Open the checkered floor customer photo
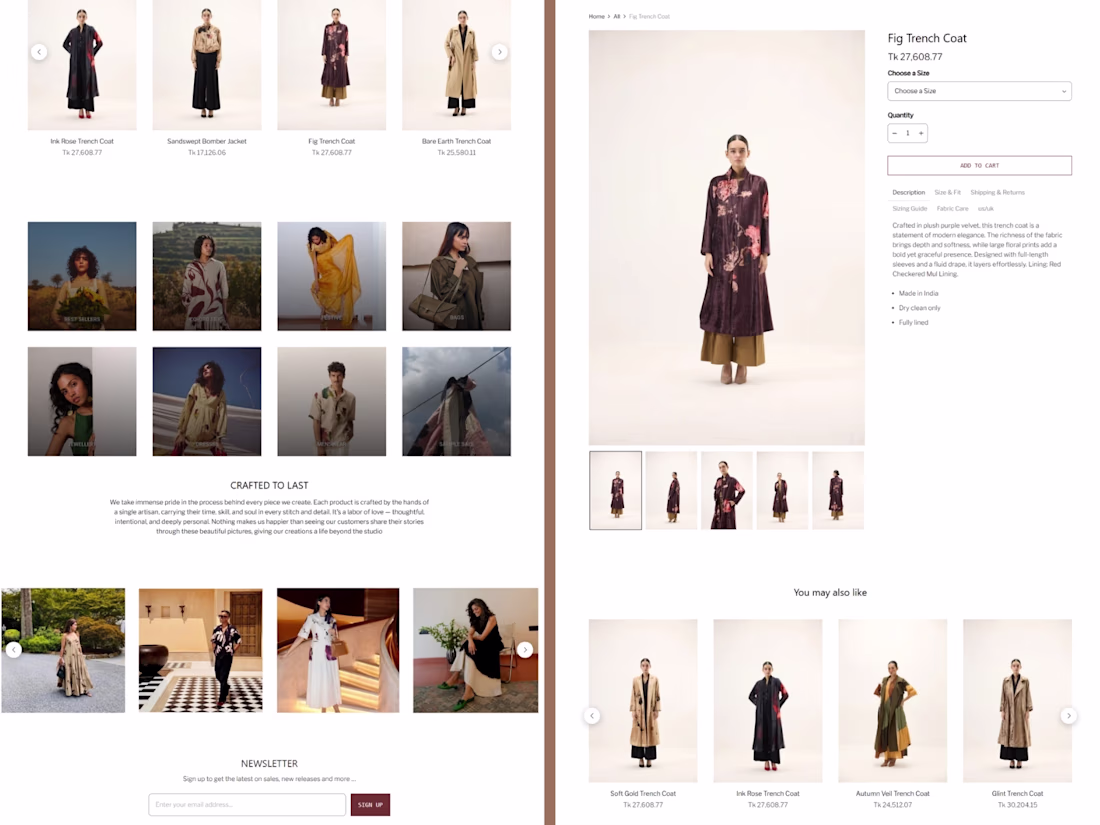The image size is (1100, 825). point(201,650)
